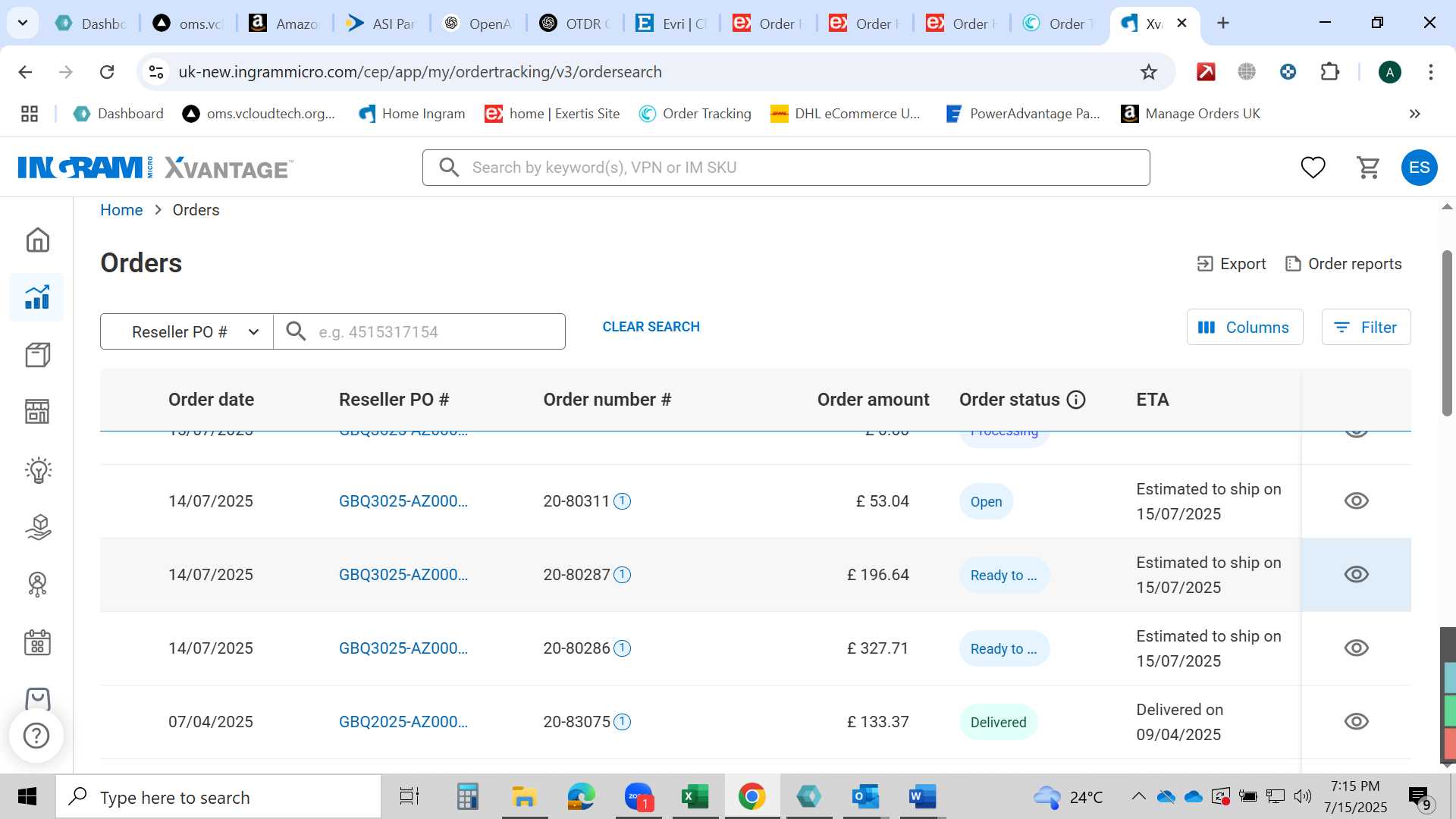Switch to the Dashboard browser tab

(x=91, y=24)
